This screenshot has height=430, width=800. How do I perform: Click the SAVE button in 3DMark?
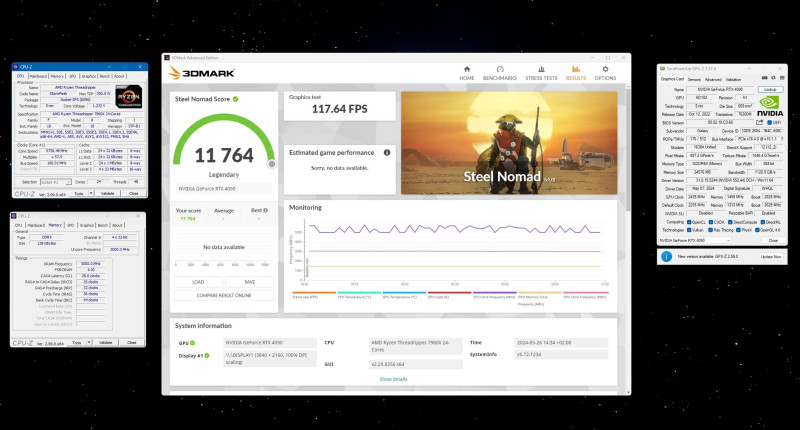pos(249,282)
